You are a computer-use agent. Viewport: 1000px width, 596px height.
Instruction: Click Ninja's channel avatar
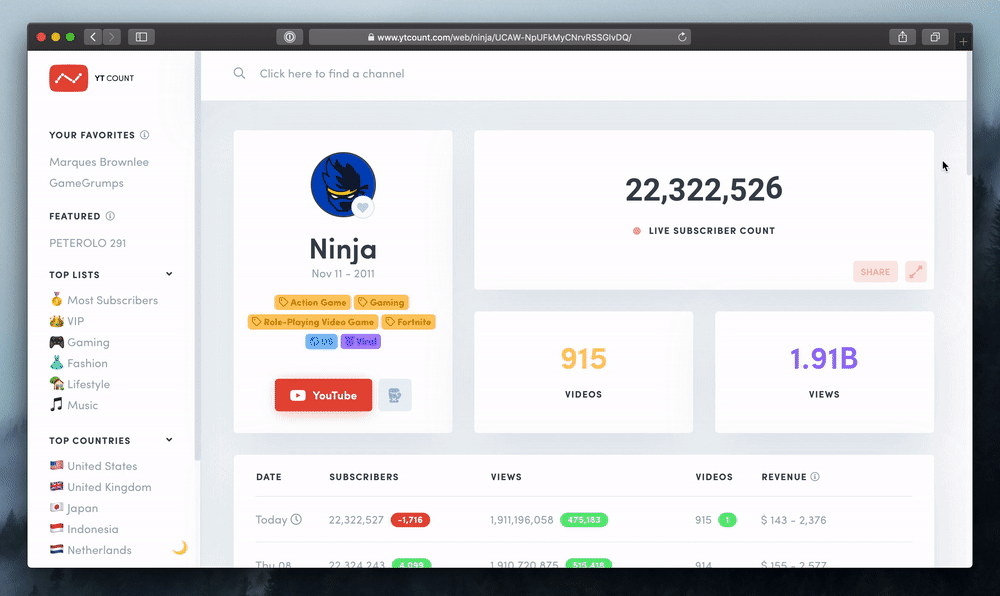[343, 184]
